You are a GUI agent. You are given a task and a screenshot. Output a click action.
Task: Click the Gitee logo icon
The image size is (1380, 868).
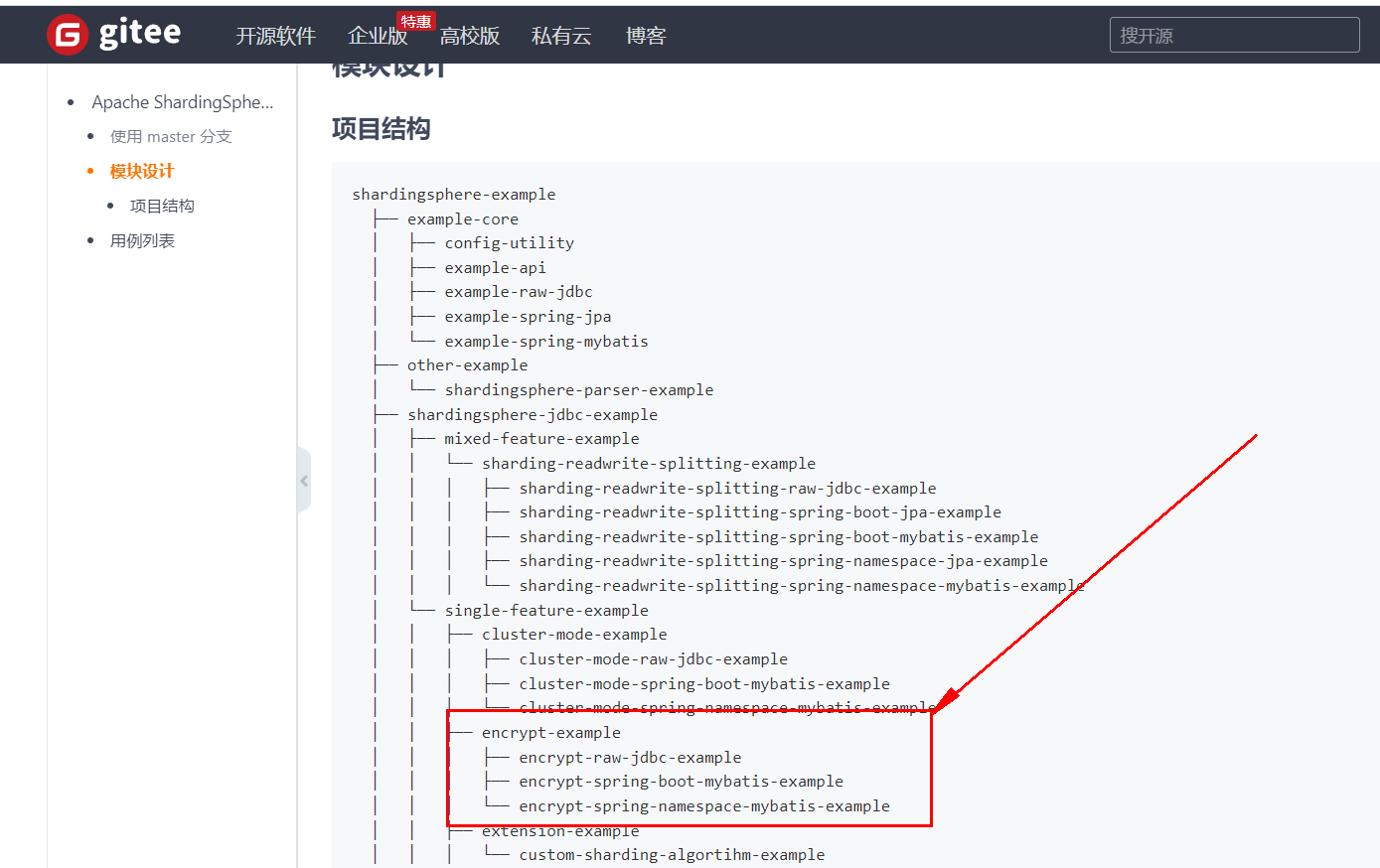coord(67,33)
